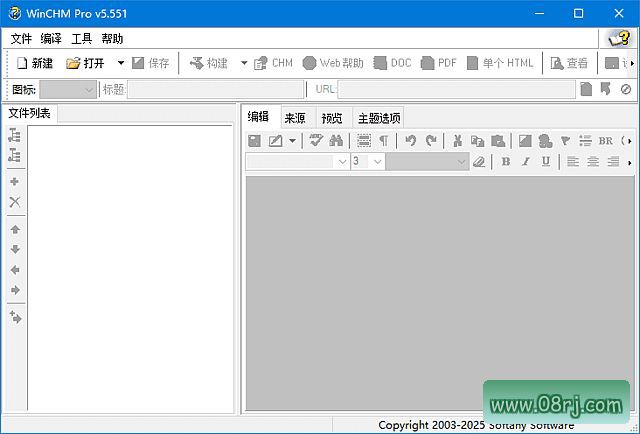
Task: Open the 编译 menu
Action: pyautogui.click(x=51, y=39)
